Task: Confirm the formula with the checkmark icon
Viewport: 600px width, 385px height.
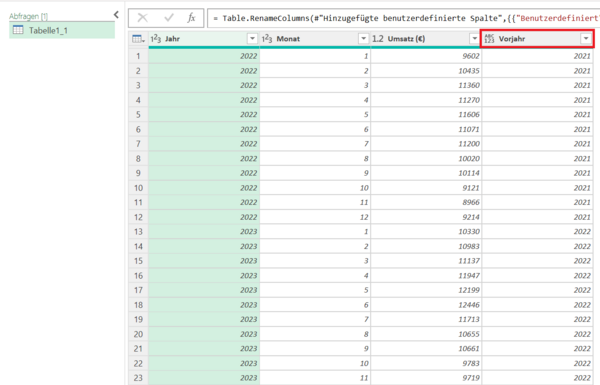Action: (169, 18)
